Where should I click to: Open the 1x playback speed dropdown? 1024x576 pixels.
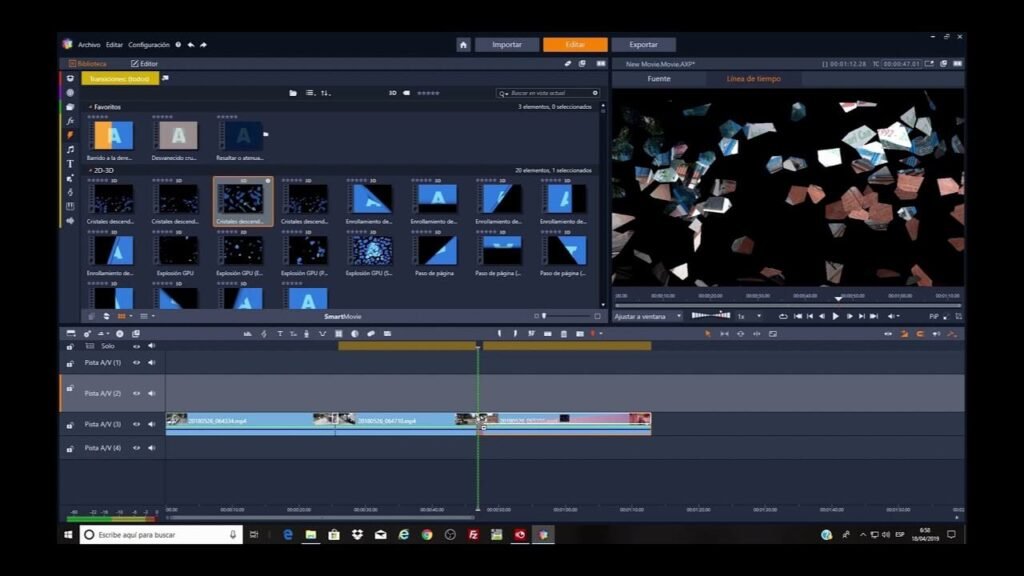[749, 316]
